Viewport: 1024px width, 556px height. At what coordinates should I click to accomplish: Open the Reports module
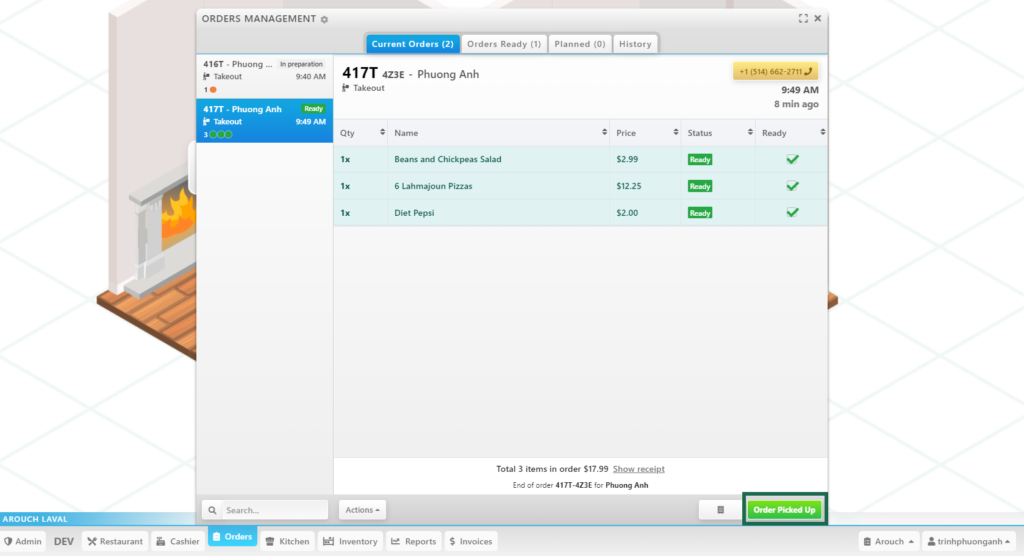coord(413,541)
